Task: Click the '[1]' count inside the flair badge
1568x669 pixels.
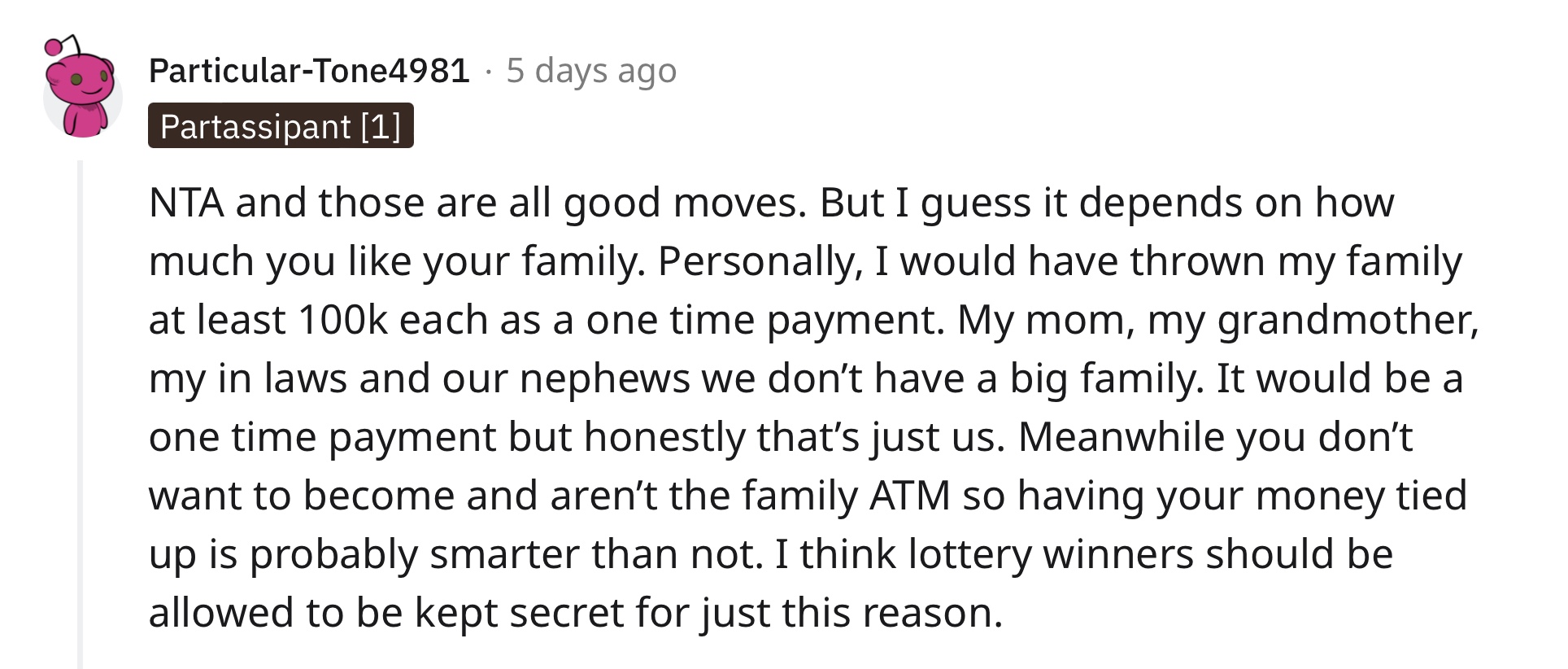Action: click(x=381, y=127)
